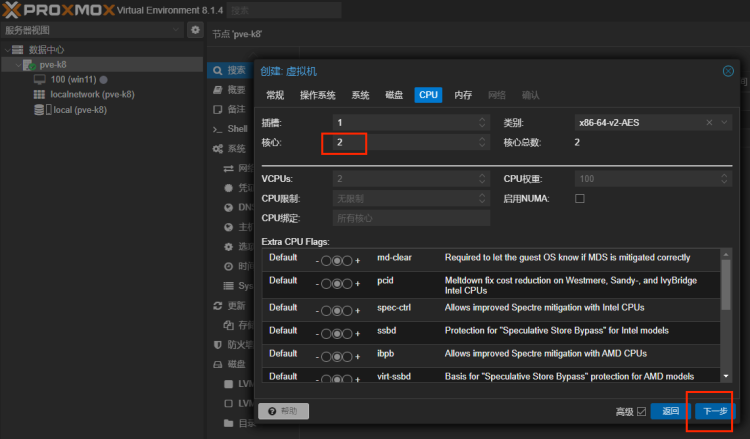Toggle the Advanced checkbox
Screen dimensions: 750x439
click(x=641, y=411)
